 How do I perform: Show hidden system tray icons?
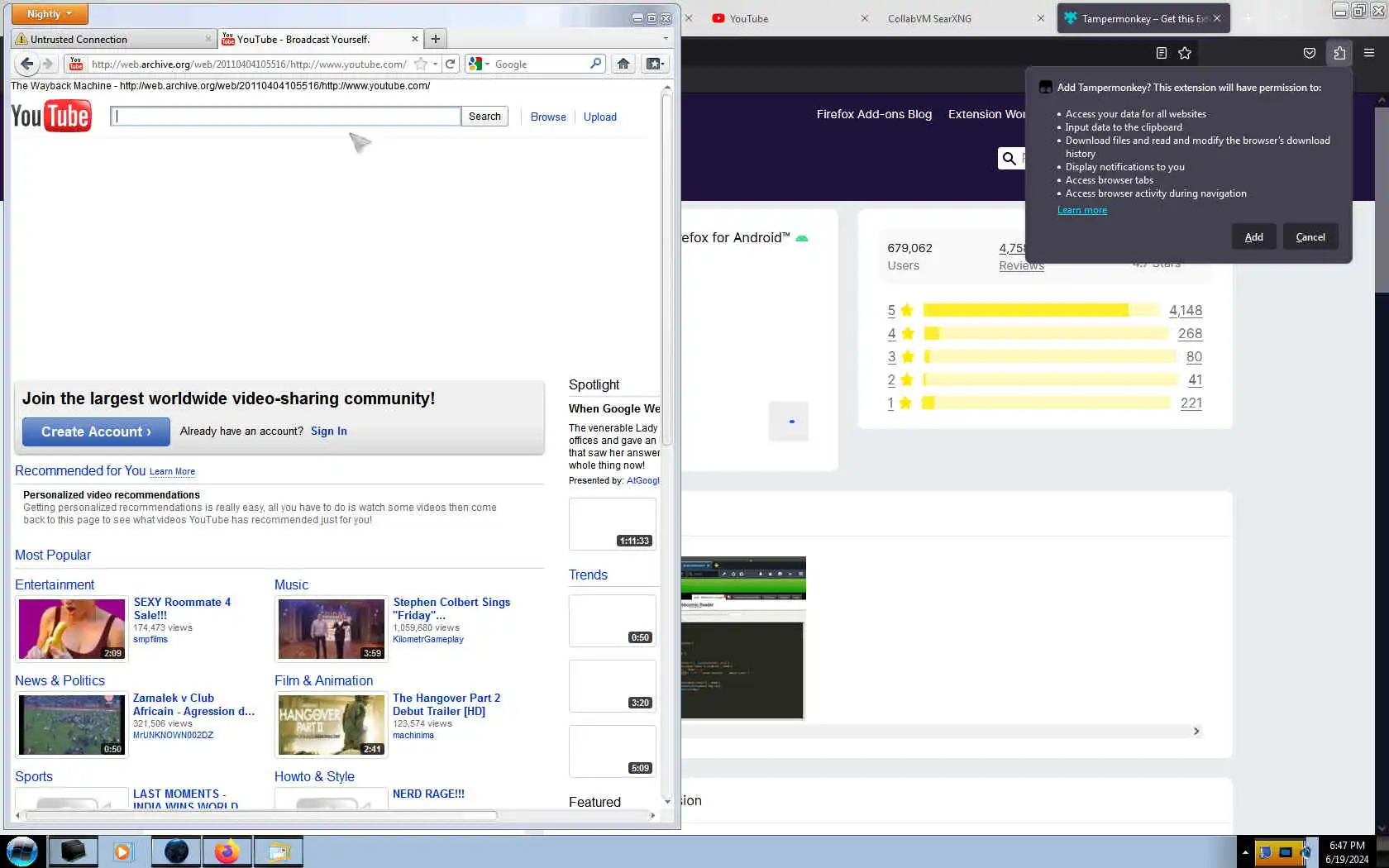click(x=1245, y=852)
